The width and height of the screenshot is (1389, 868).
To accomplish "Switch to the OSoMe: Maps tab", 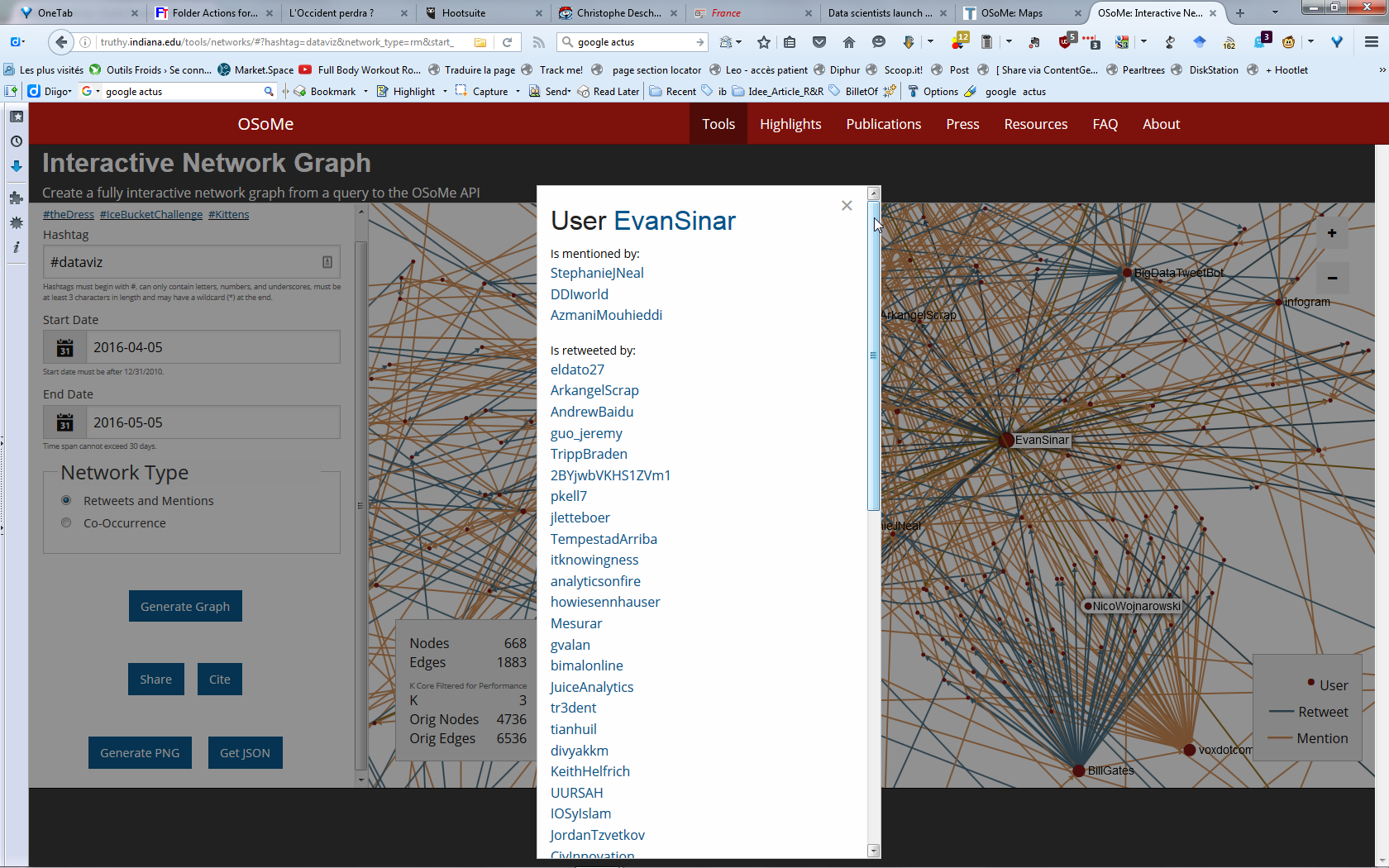I will (x=1021, y=12).
